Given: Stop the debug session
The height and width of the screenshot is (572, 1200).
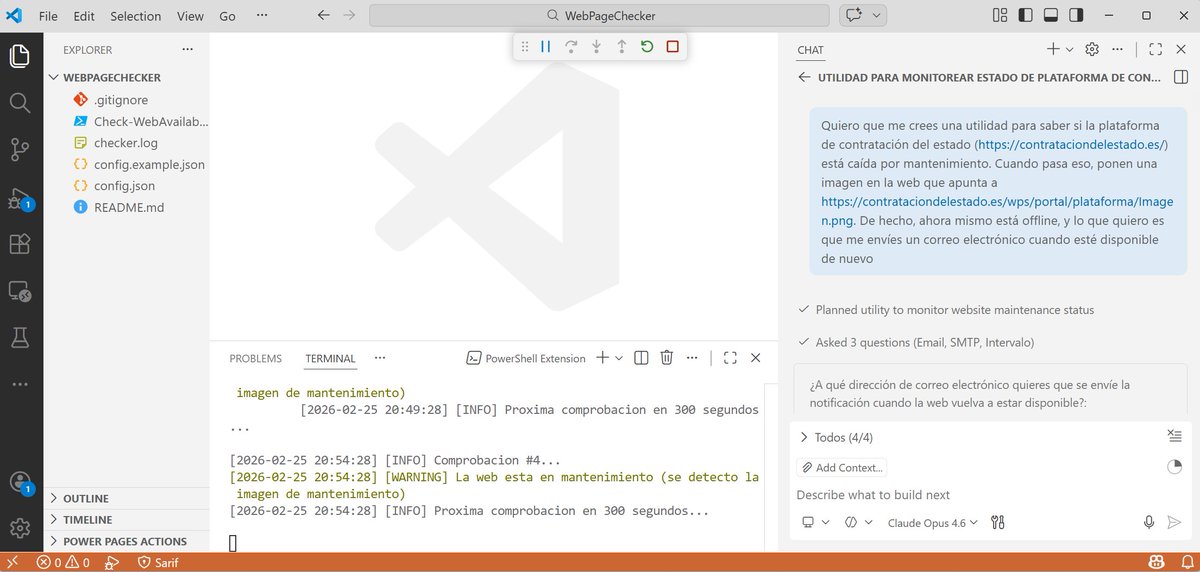Looking at the screenshot, I should click(x=672, y=46).
